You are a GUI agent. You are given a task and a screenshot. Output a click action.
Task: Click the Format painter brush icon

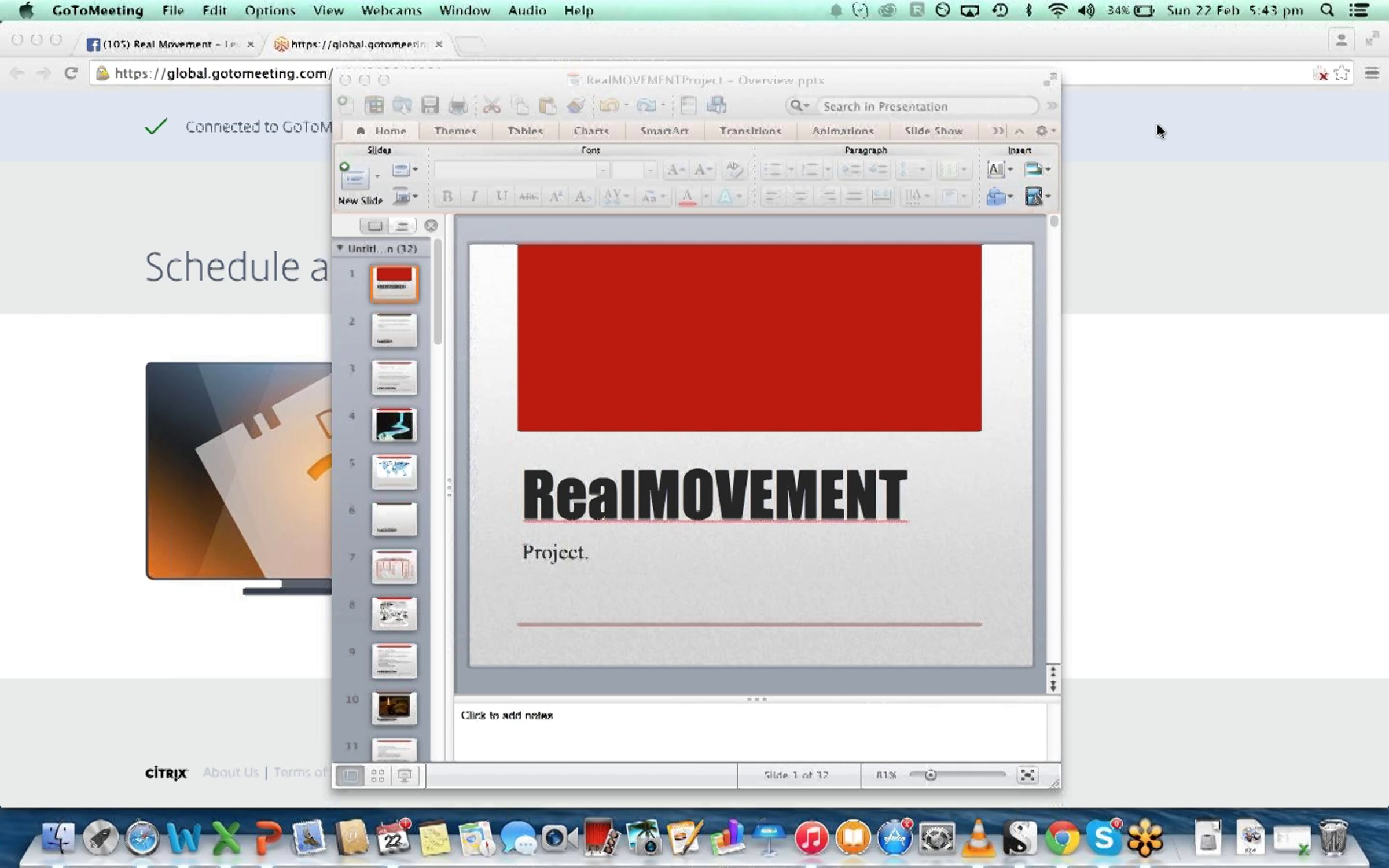click(576, 105)
